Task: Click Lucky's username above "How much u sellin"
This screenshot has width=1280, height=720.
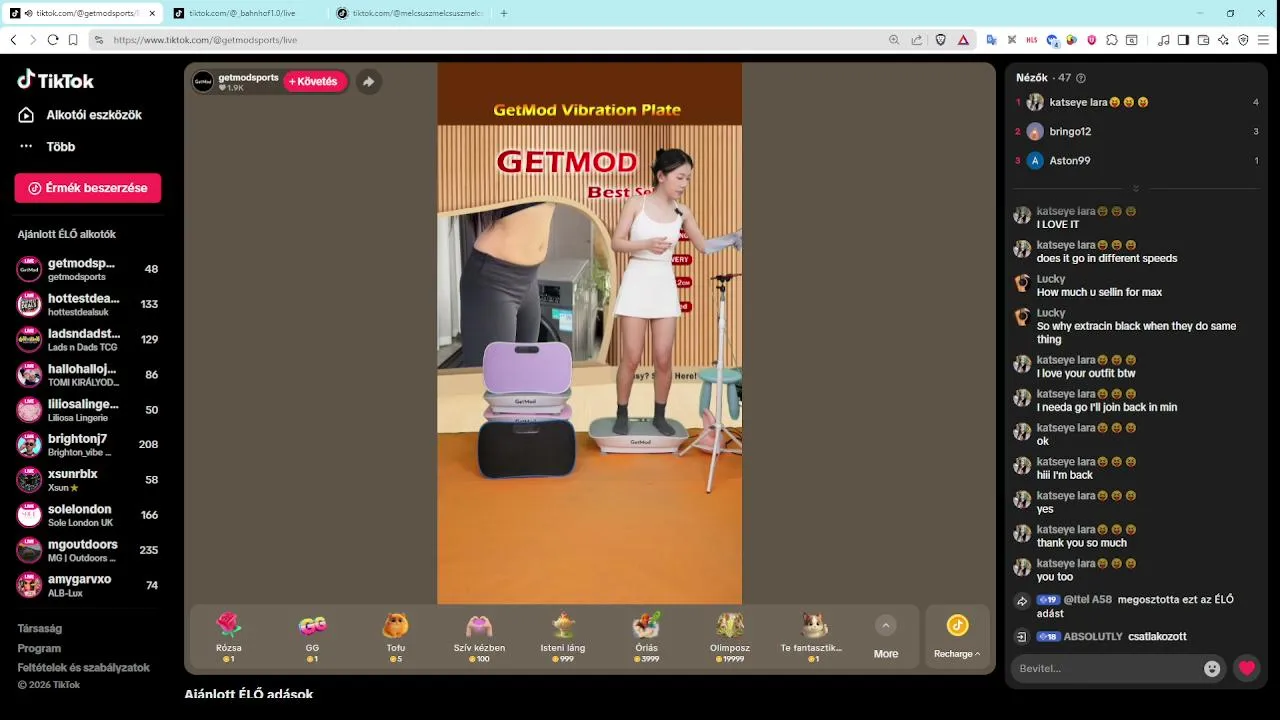Action: pyautogui.click(x=1051, y=279)
